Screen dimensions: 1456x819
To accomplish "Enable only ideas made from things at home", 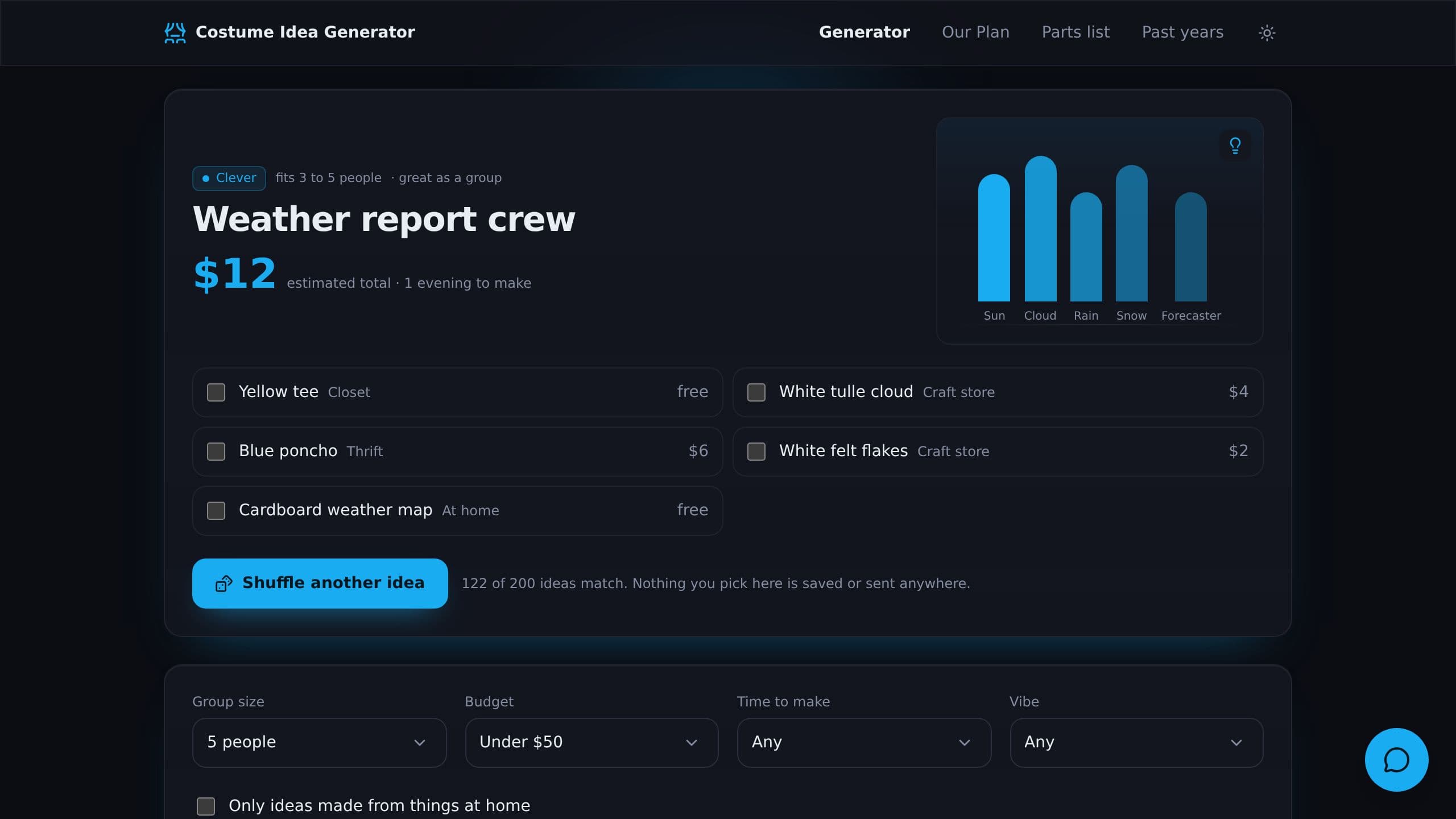I will (x=206, y=806).
